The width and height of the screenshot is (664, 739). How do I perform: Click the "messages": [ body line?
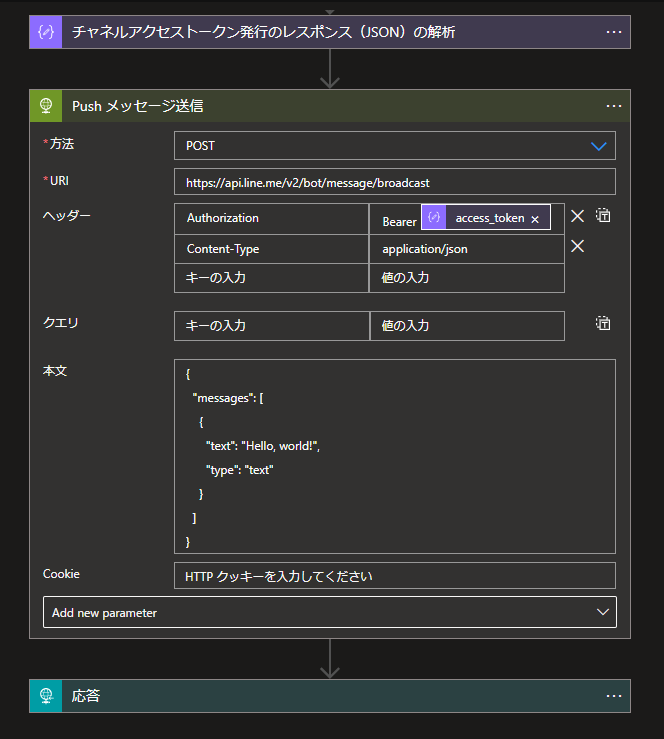(x=228, y=398)
